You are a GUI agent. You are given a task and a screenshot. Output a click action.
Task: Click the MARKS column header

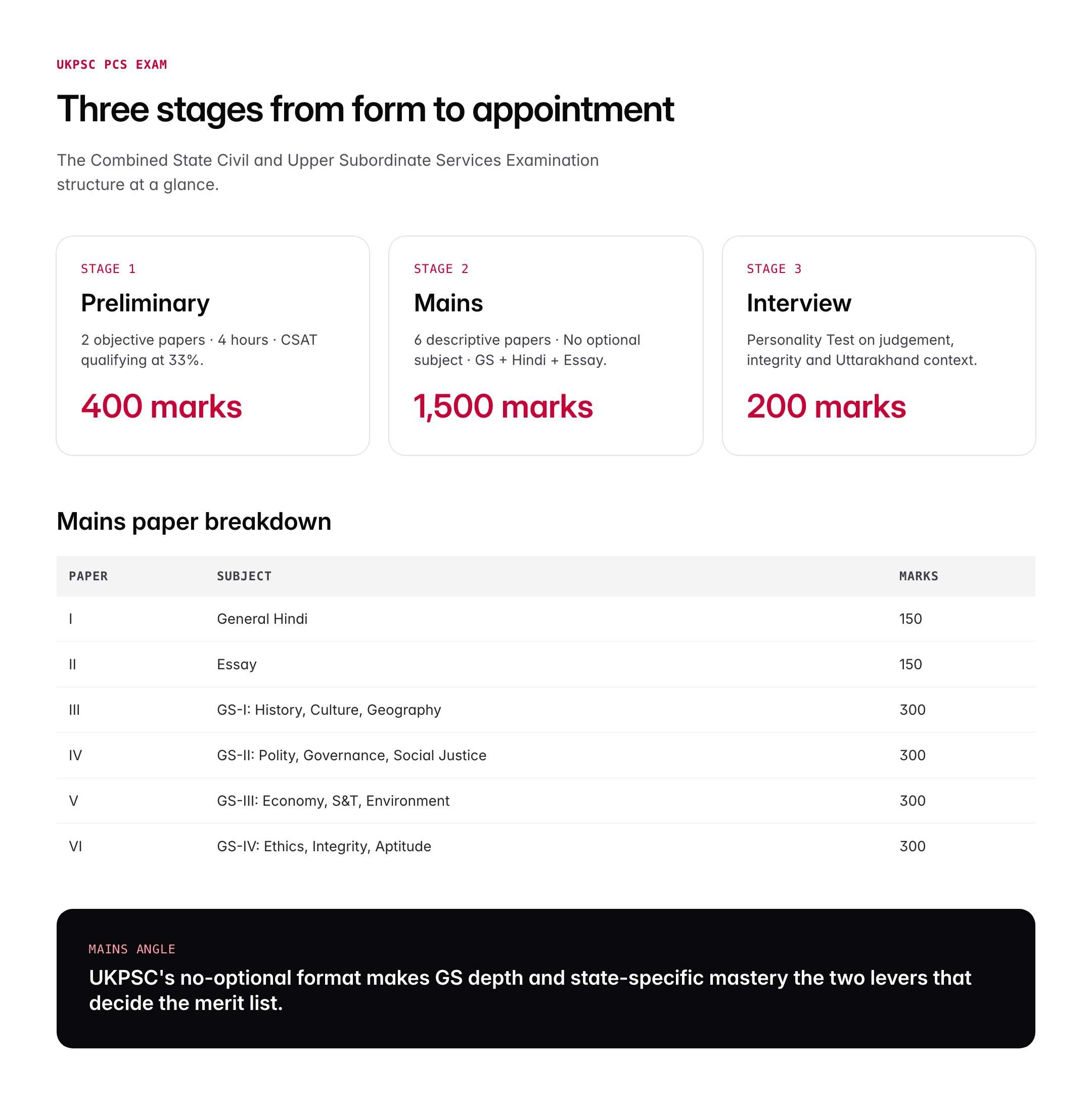tap(918, 576)
